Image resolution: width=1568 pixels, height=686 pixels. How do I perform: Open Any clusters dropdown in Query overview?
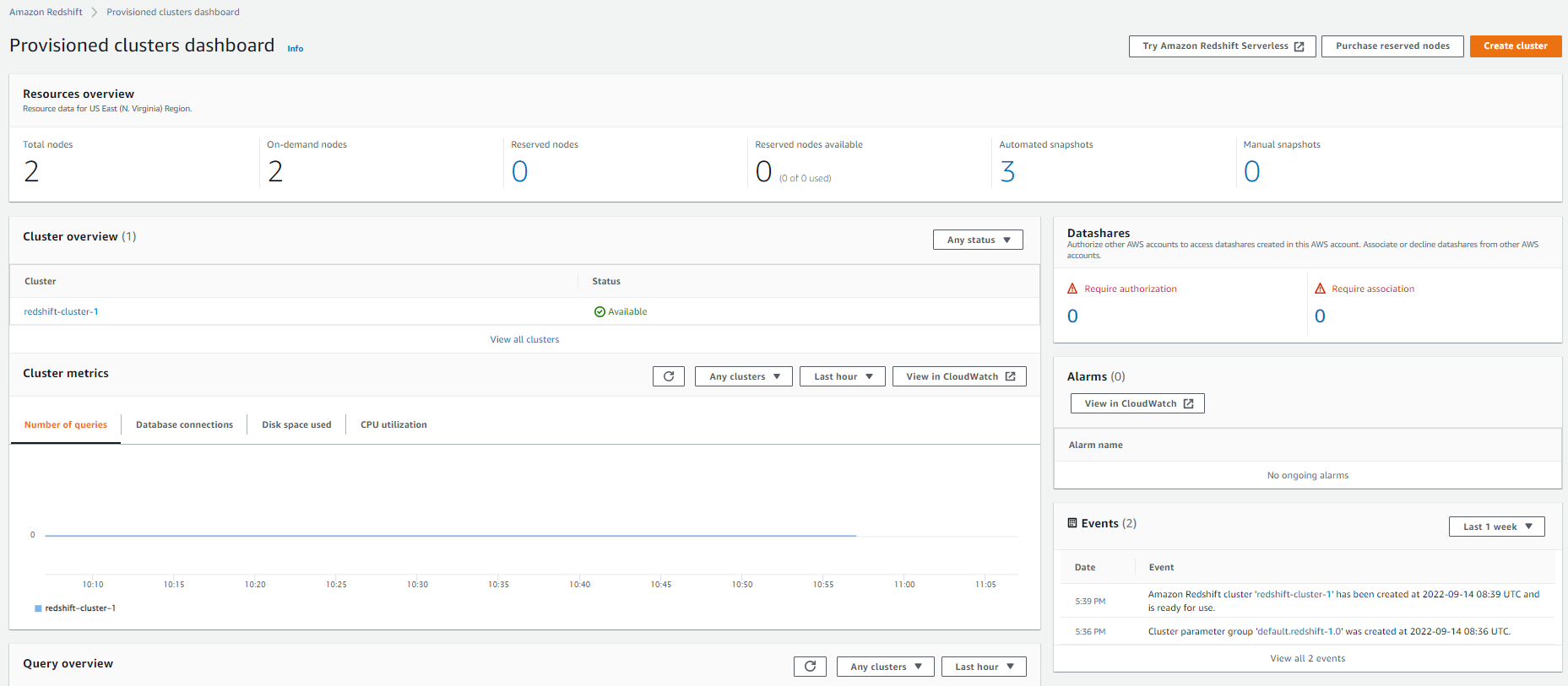click(x=886, y=667)
